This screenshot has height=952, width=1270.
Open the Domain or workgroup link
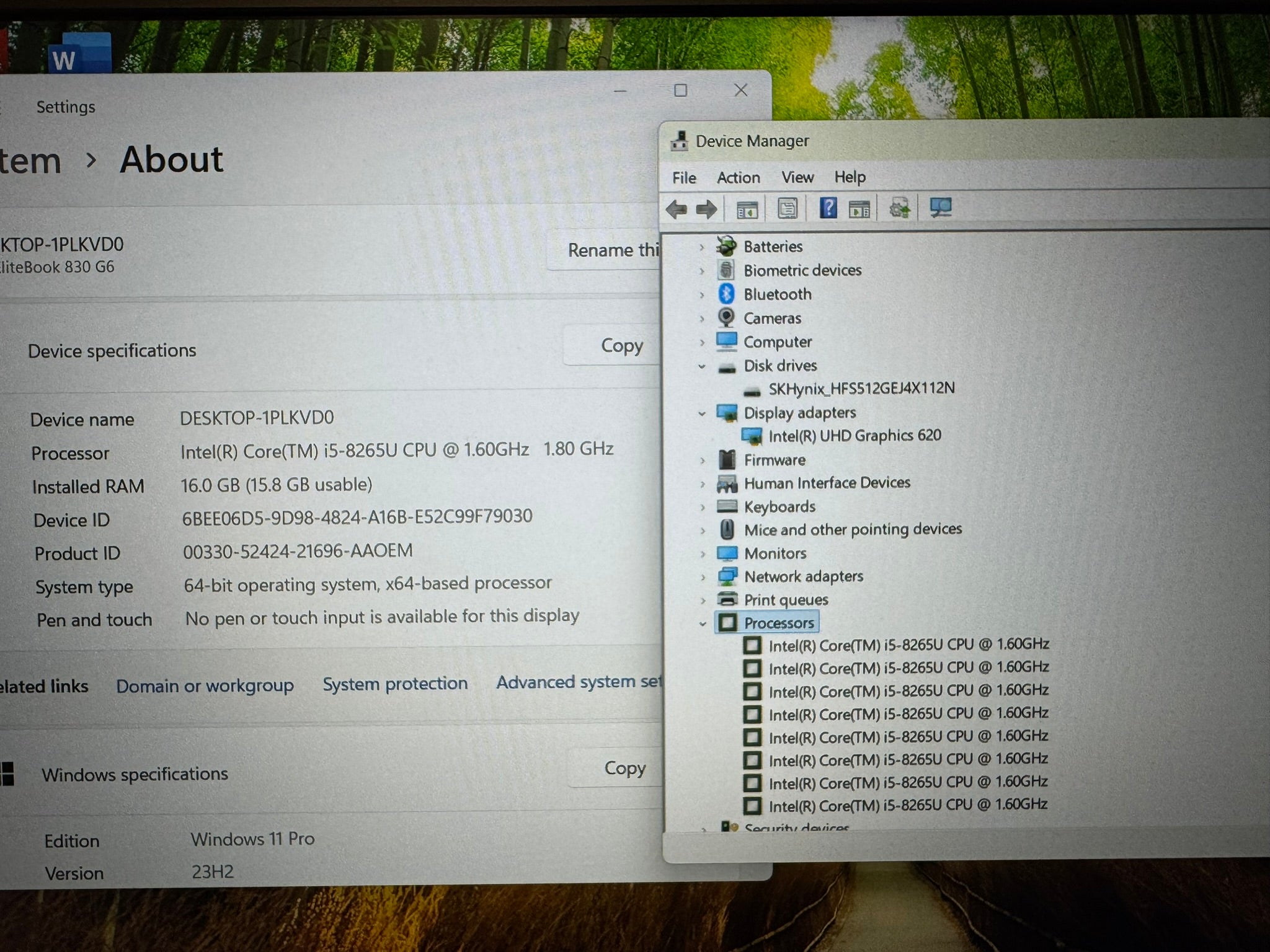205,685
